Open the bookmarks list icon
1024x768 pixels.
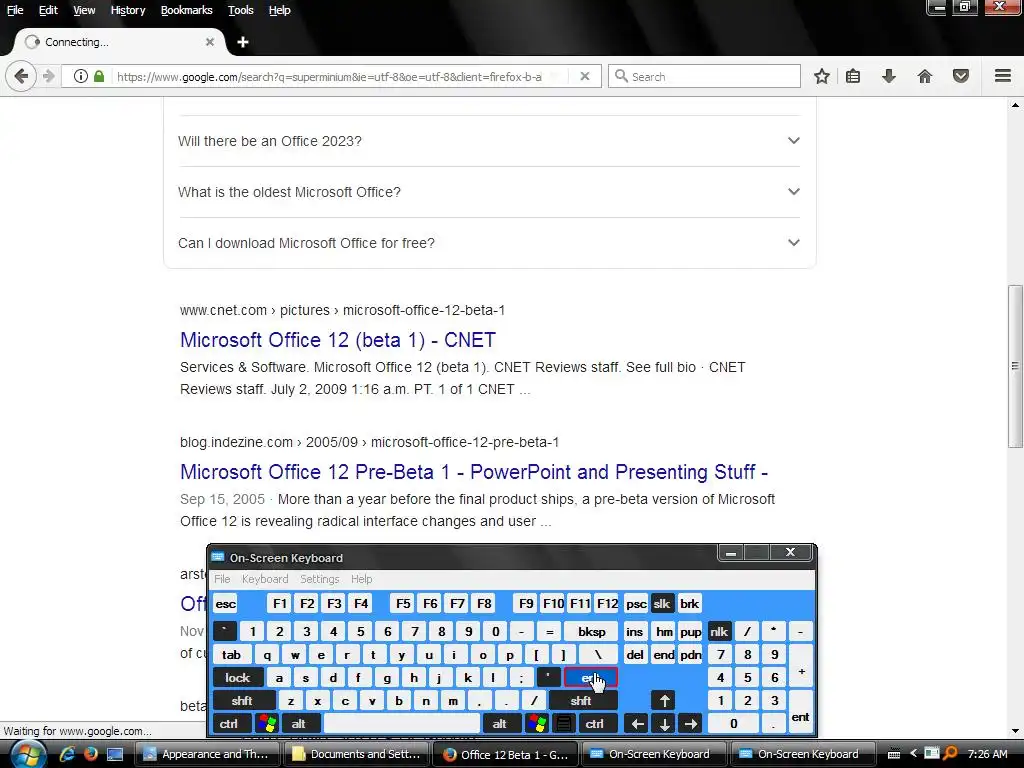853,76
